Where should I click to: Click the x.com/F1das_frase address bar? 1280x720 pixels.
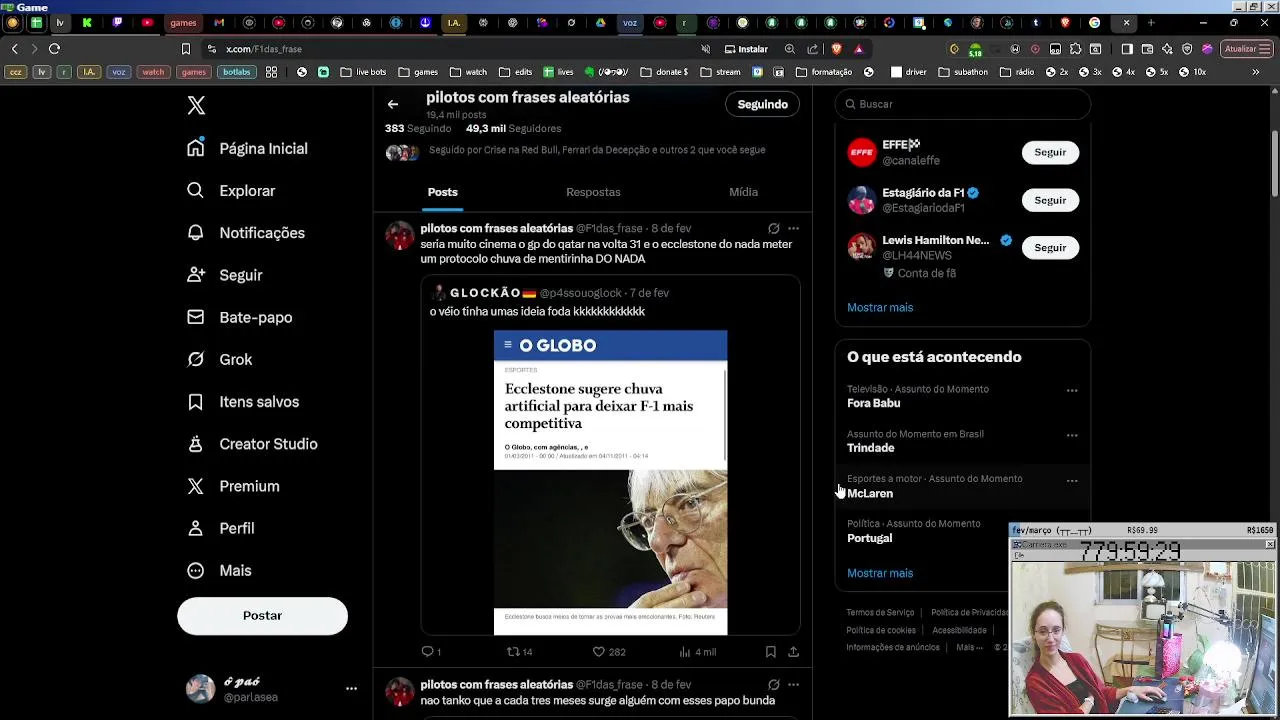[x=264, y=49]
